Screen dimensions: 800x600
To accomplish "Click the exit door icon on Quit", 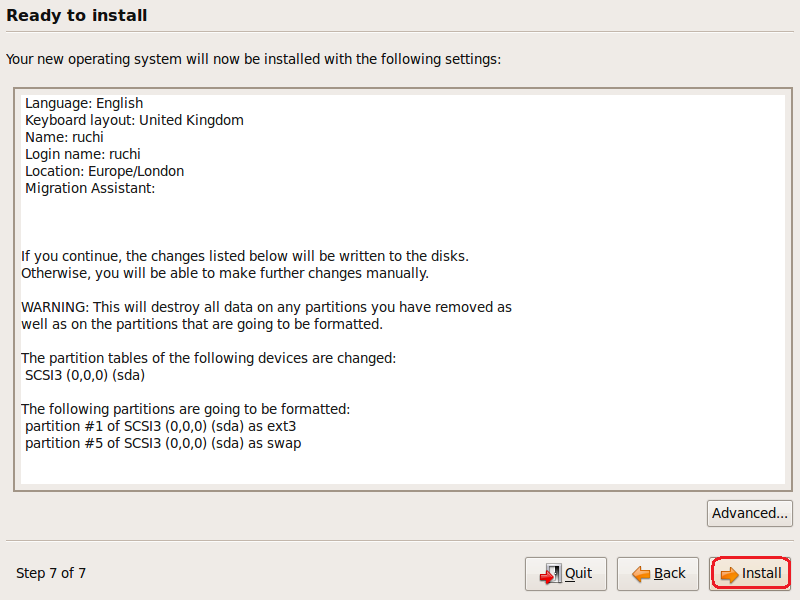I will (x=550, y=574).
